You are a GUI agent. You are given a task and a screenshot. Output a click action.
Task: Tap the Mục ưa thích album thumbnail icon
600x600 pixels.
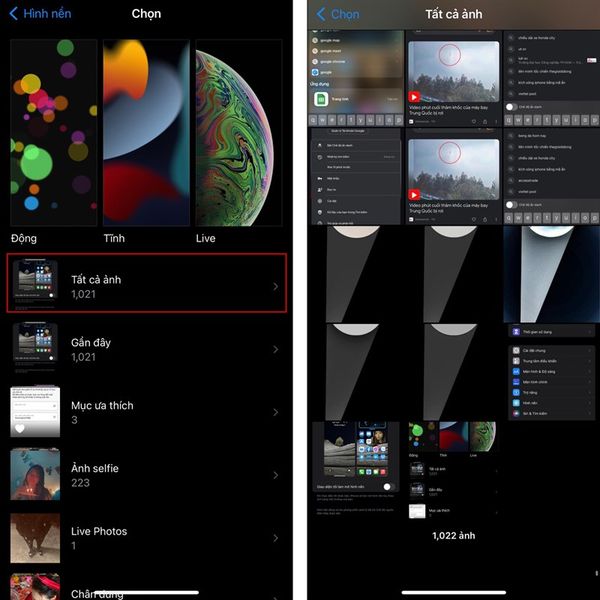click(x=35, y=412)
